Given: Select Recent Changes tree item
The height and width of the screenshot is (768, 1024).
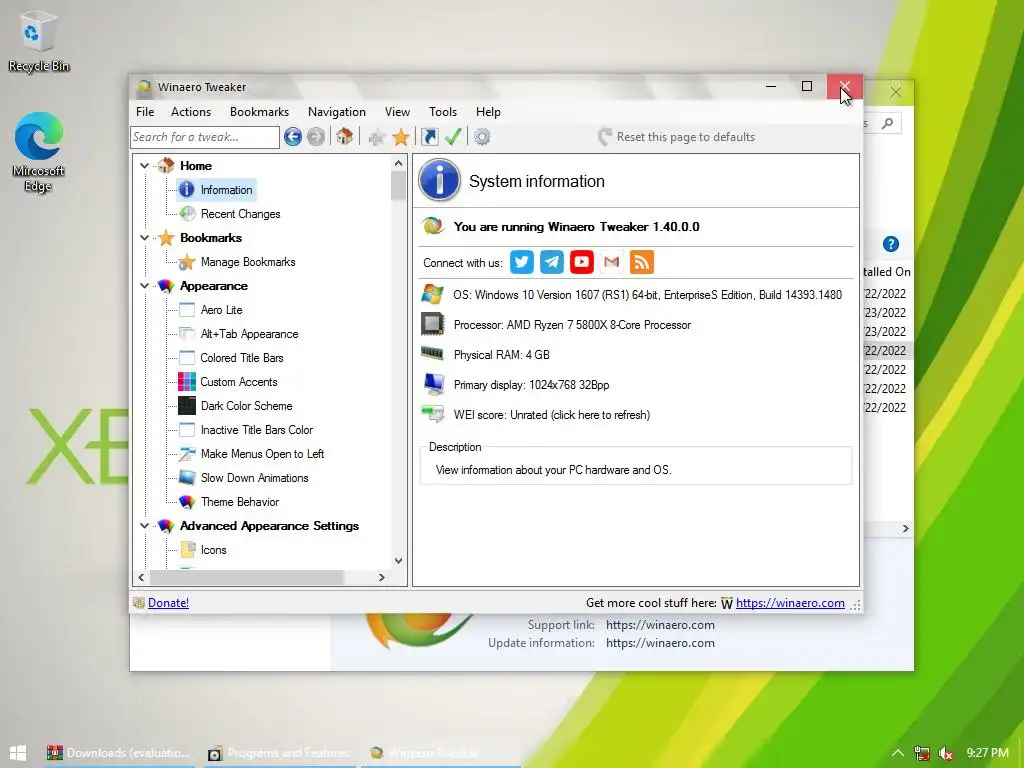Looking at the screenshot, I should click(240, 214).
